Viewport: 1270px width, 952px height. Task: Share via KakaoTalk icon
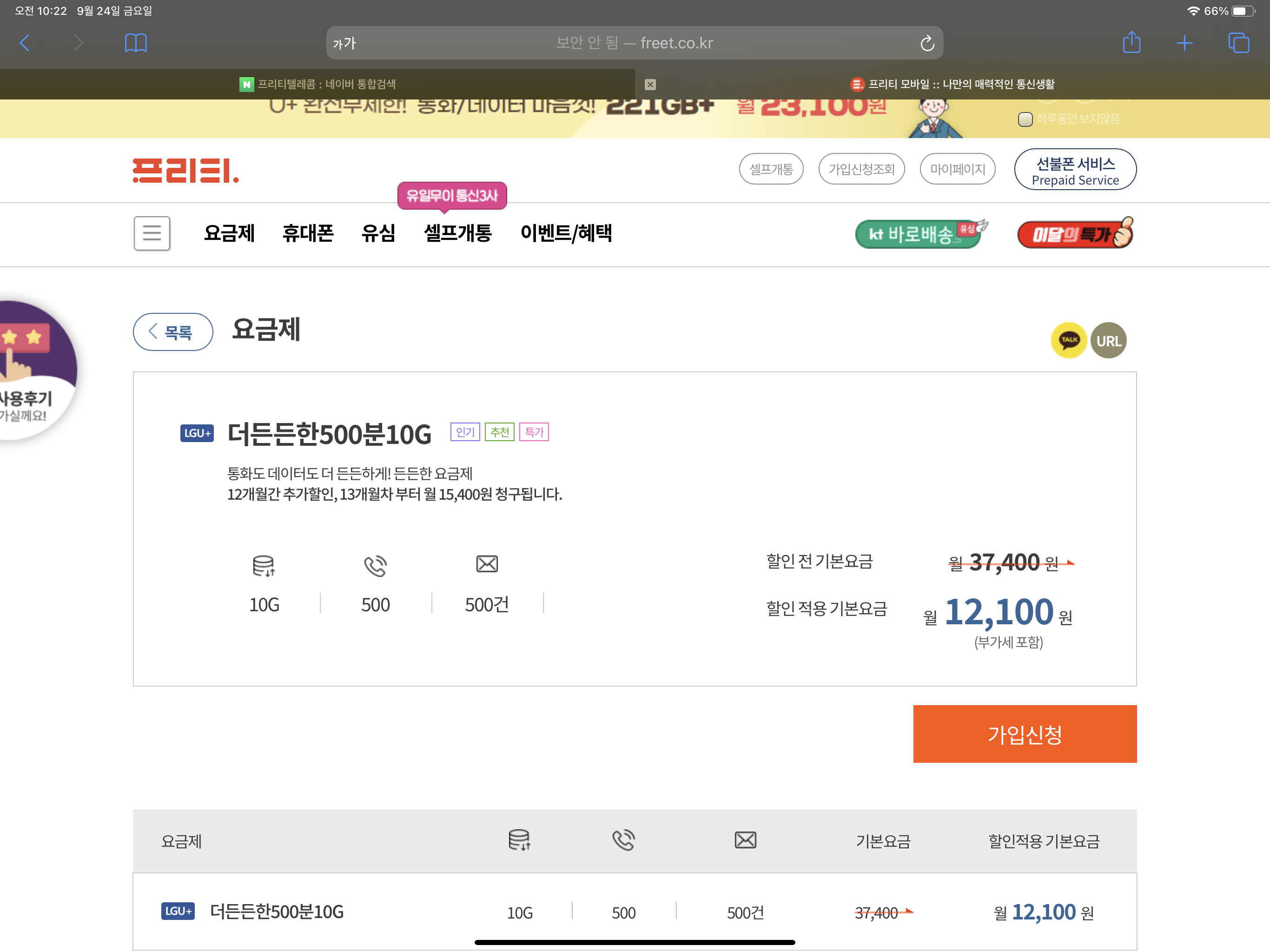1068,340
